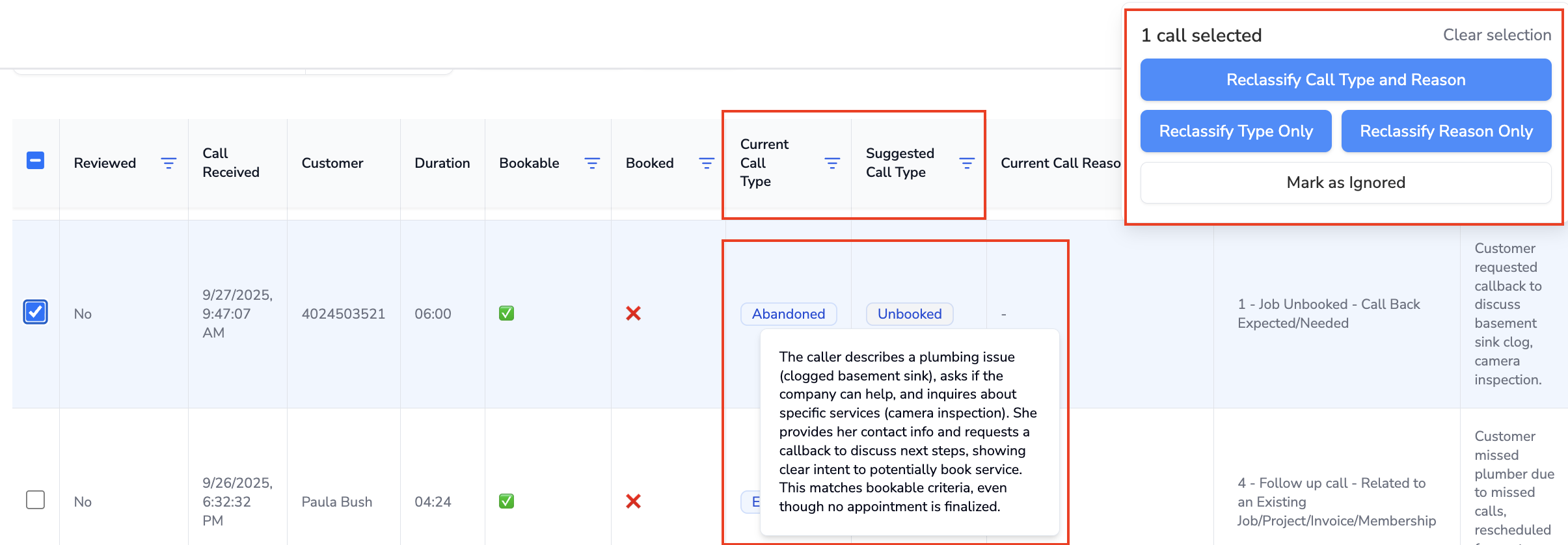Click the red X booked icon for 4024503521

tap(633, 313)
